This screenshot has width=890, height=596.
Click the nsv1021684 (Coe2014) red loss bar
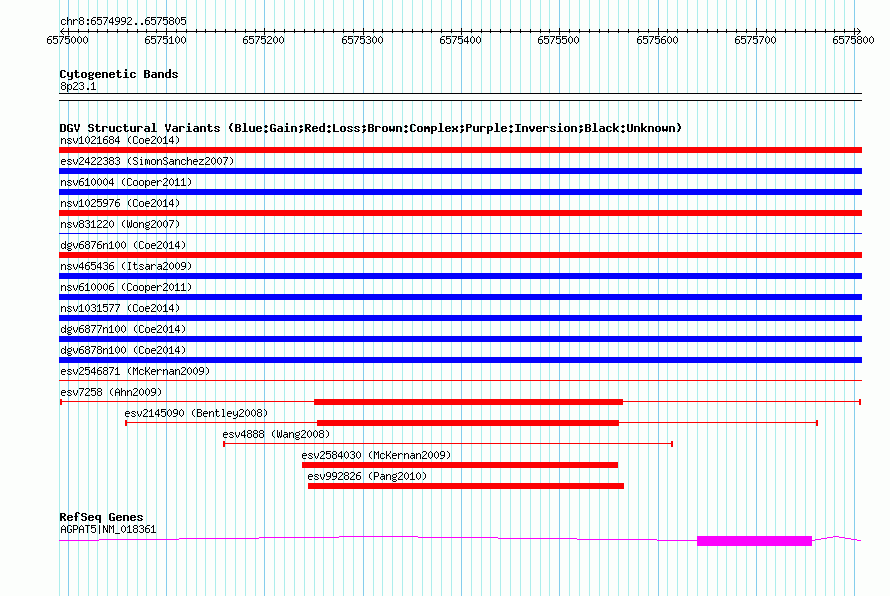coord(460,150)
